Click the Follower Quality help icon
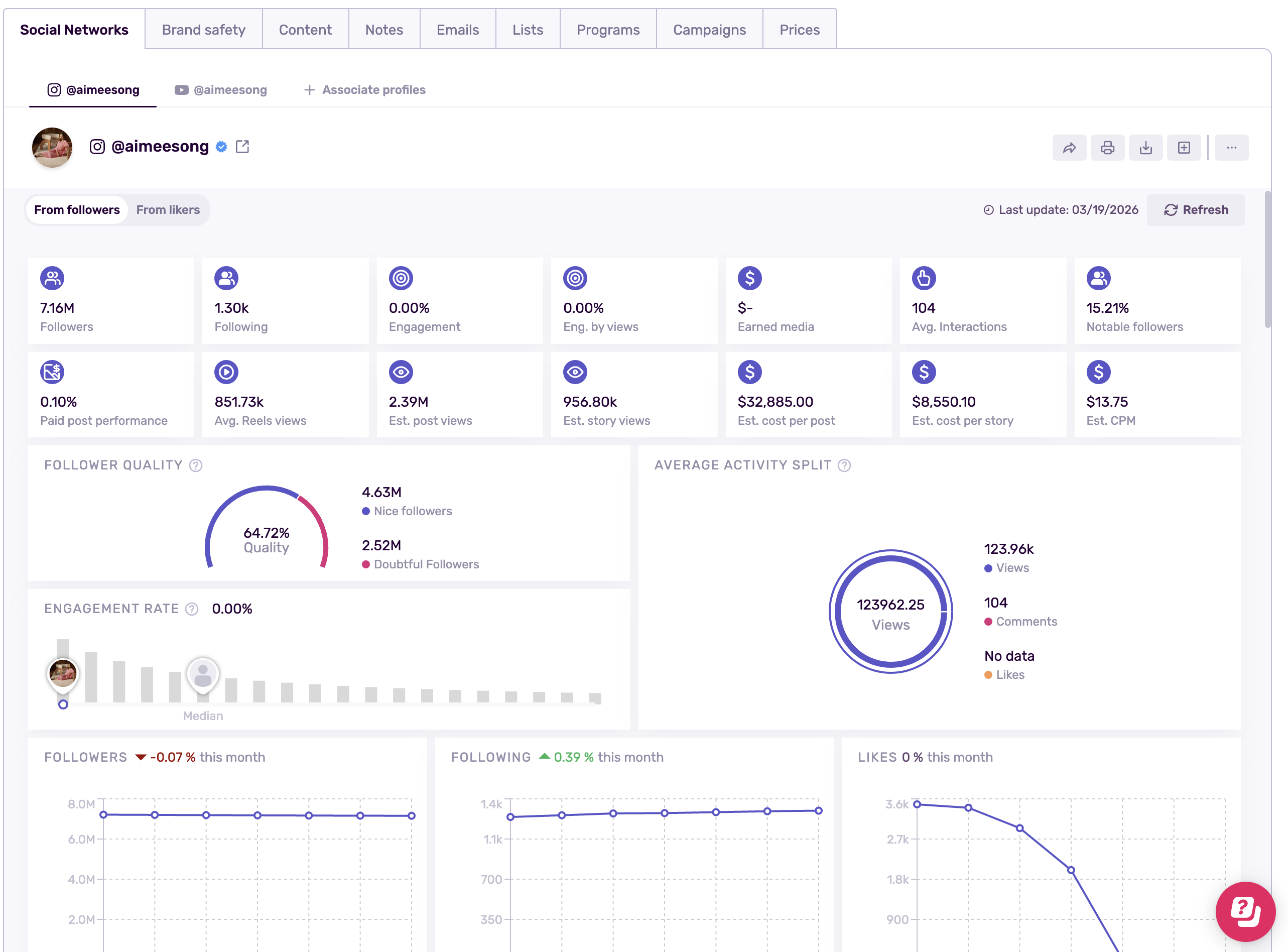1288x952 pixels. tap(196, 465)
